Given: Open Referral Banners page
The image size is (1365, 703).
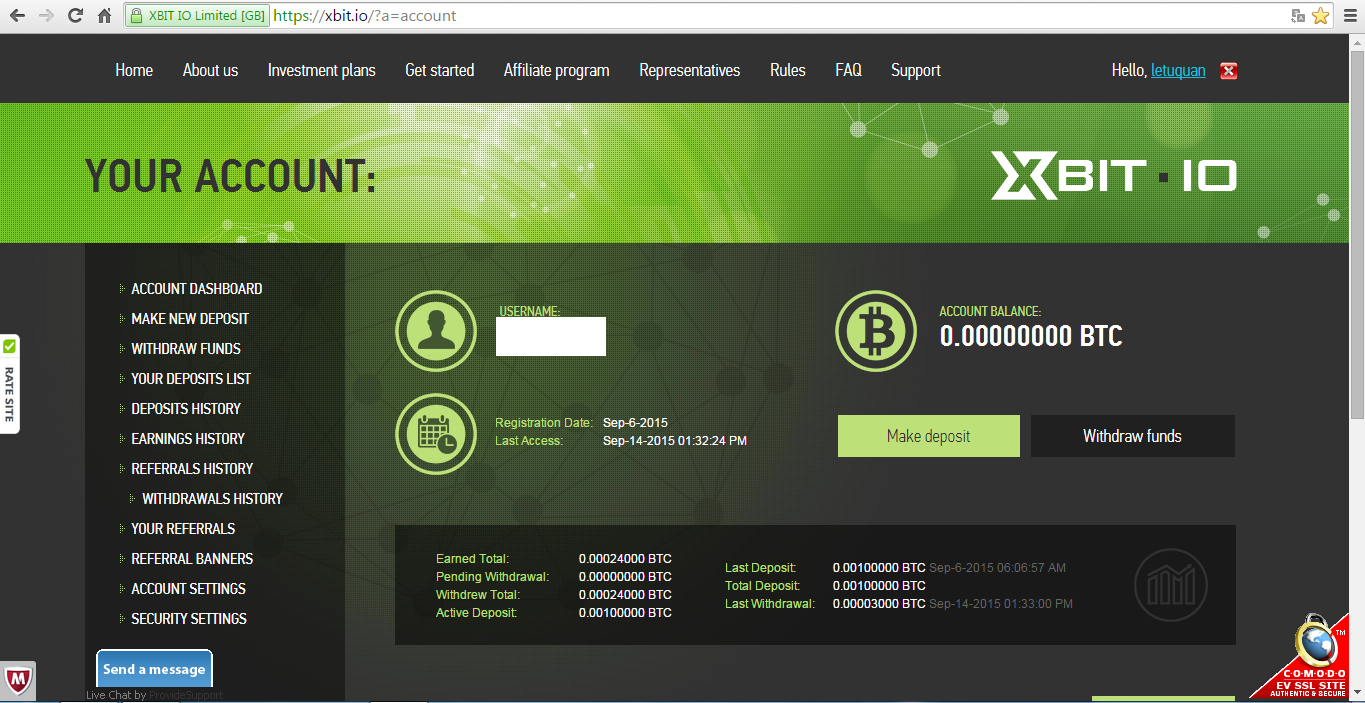Looking at the screenshot, I should click(192, 559).
